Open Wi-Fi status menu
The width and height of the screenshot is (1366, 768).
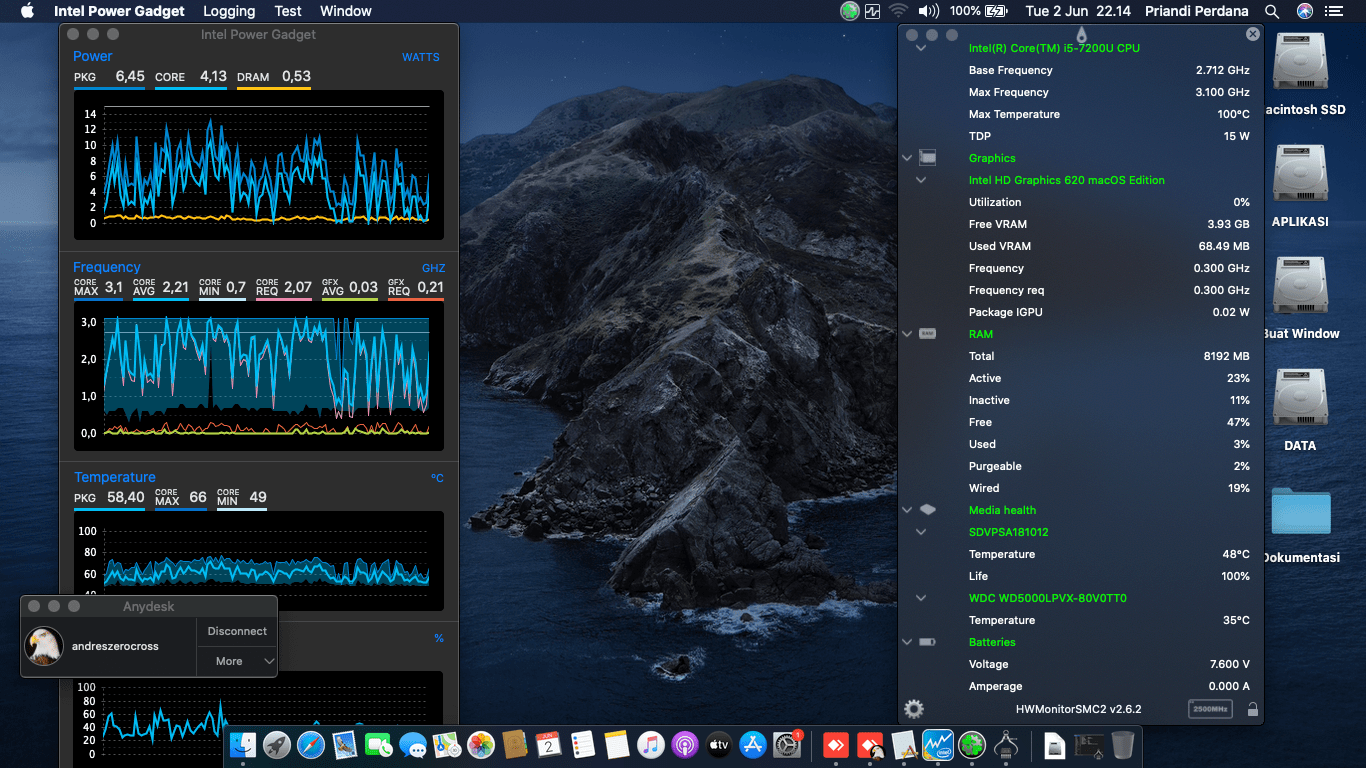pos(898,11)
